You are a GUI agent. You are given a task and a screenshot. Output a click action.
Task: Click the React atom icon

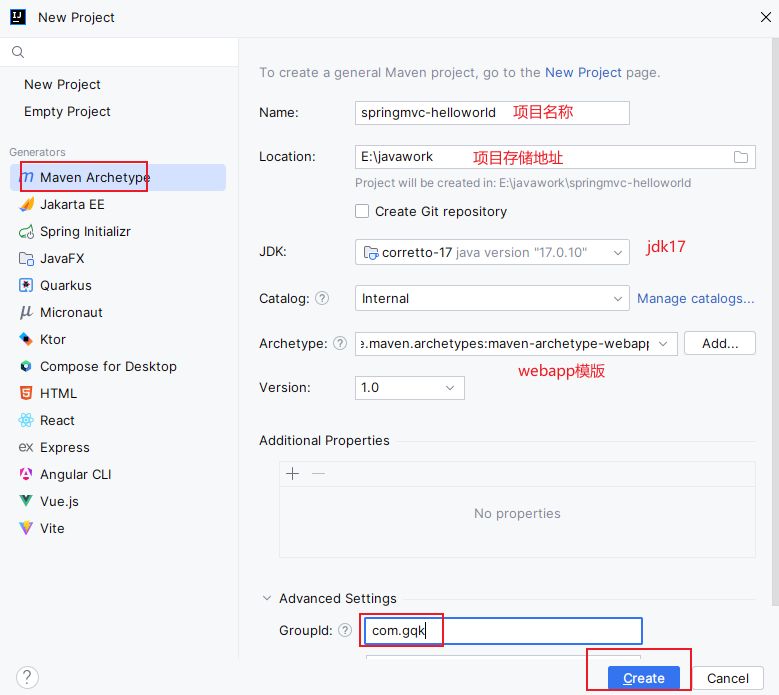point(26,420)
